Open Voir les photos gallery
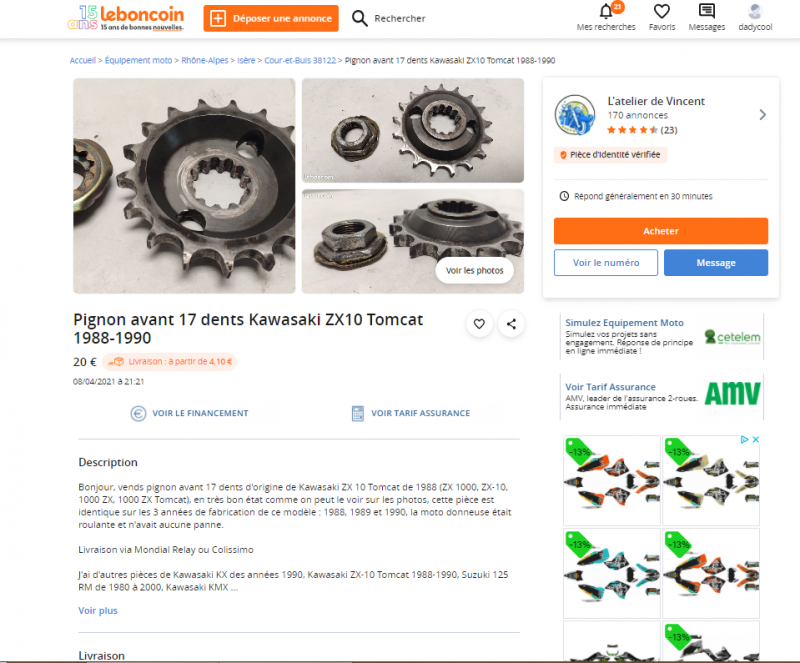The width and height of the screenshot is (800, 663). click(x=474, y=271)
